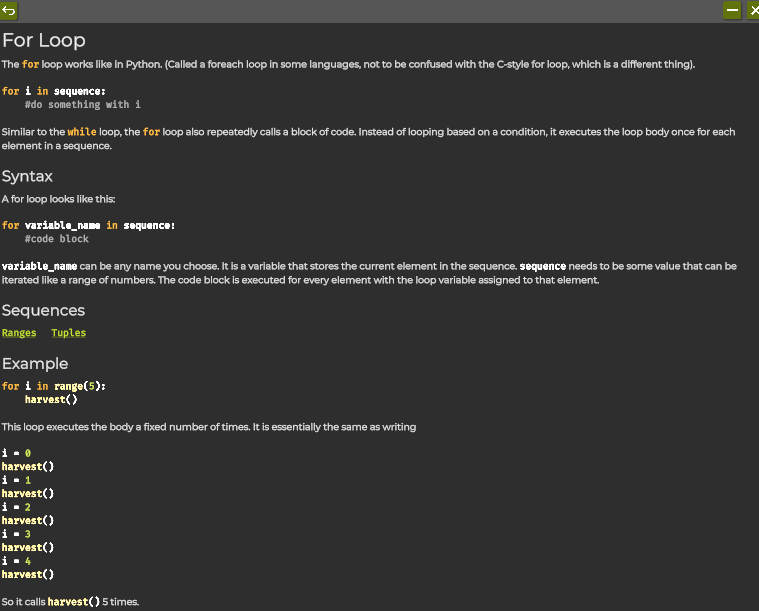The width and height of the screenshot is (759, 611).
Task: Click the "i = 0" code line
Action: coord(16,453)
